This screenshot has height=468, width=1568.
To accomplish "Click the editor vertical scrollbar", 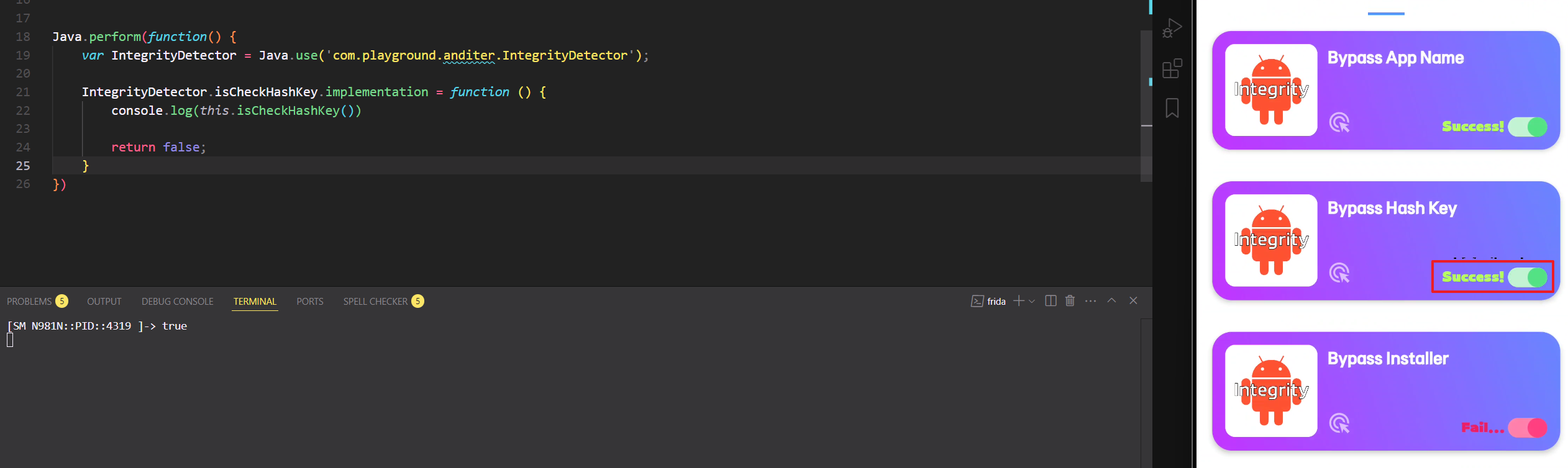I will click(x=1146, y=106).
